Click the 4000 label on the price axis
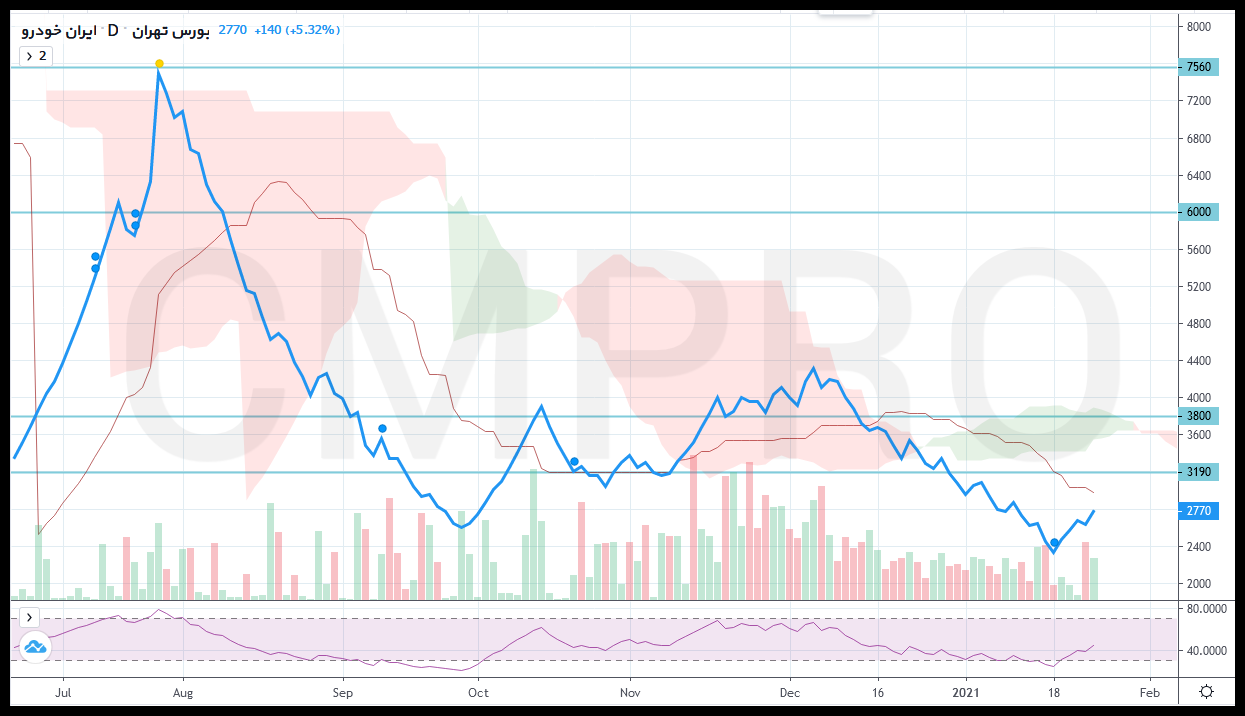The image size is (1245, 716). click(1200, 398)
